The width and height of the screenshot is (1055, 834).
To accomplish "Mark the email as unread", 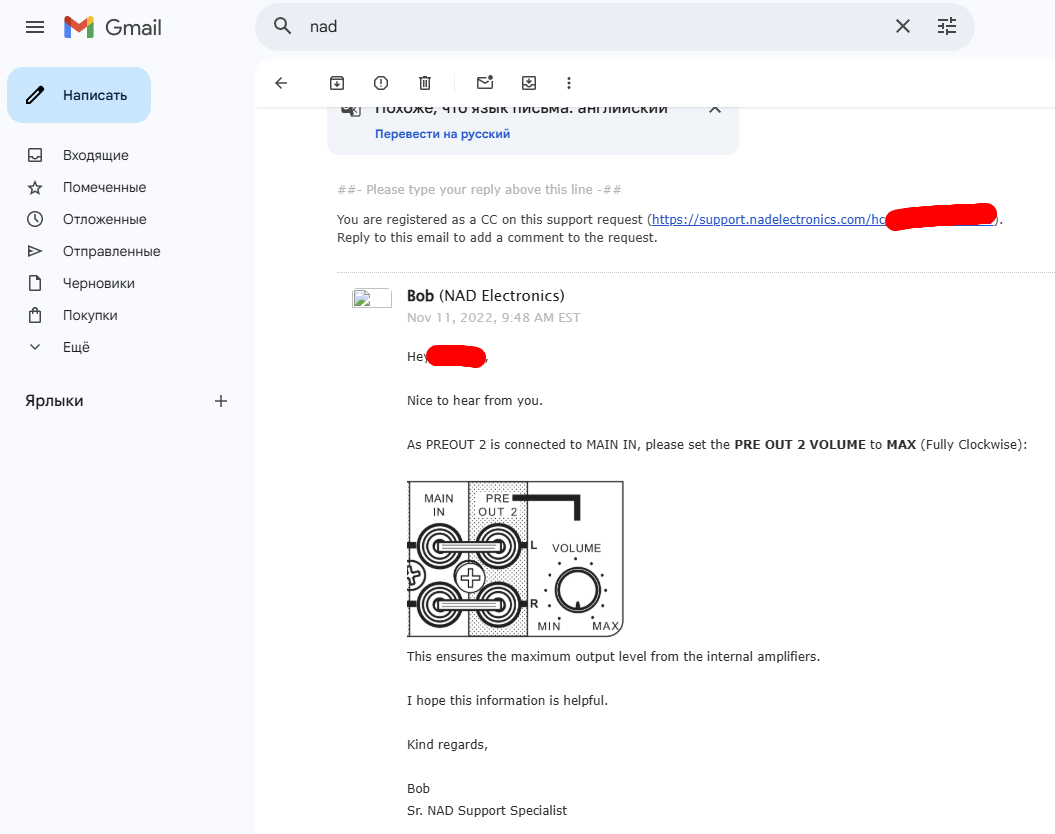I will click(485, 83).
